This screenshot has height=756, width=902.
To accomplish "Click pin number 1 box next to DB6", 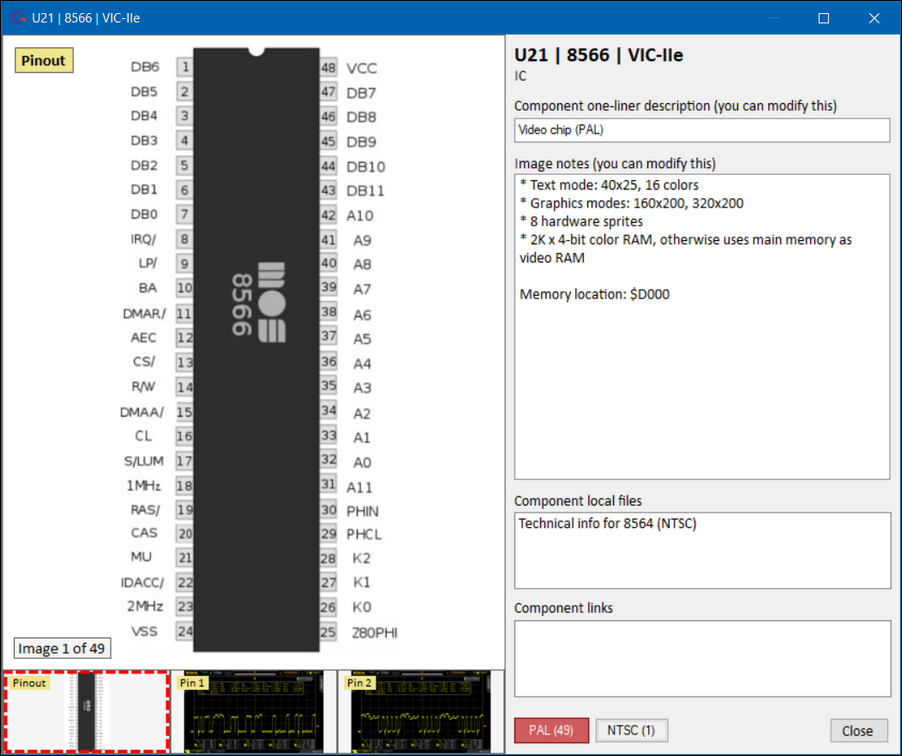I will click(185, 67).
